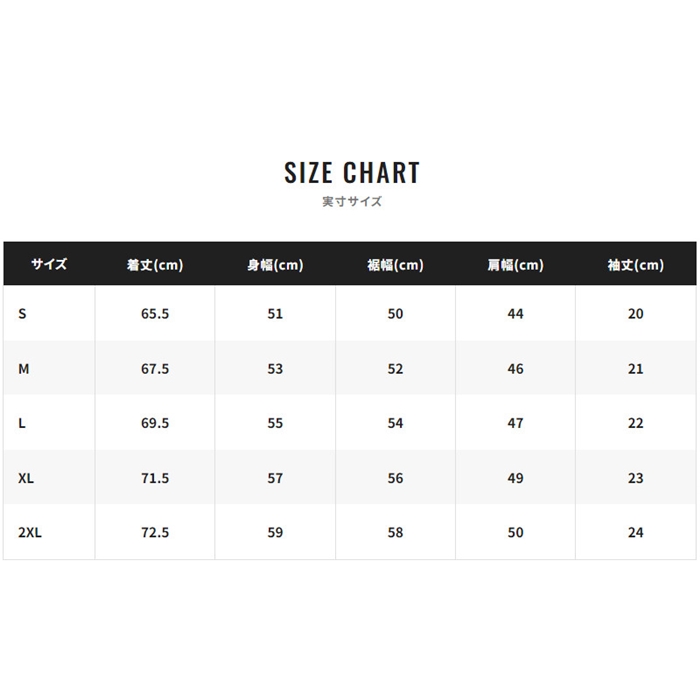The width and height of the screenshot is (700, 700).
Task: Select the M size row label
Action: (x=24, y=369)
